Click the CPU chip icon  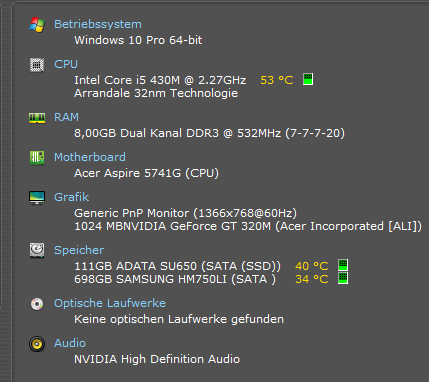tap(37, 65)
